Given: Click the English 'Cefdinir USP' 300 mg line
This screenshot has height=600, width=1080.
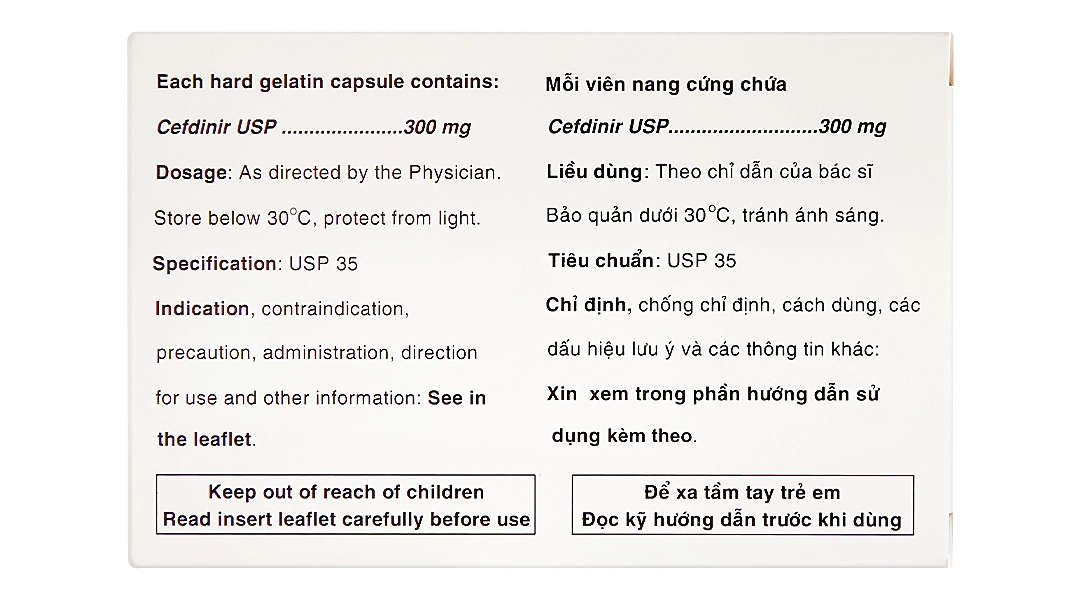Looking at the screenshot, I should (313, 127).
